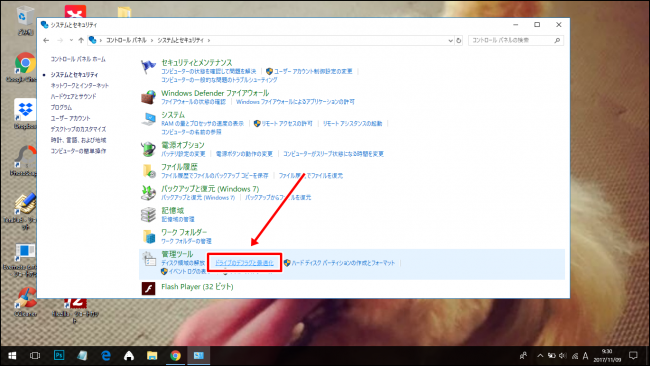Select 時計、言語、および地域 in the sidebar
The width and height of the screenshot is (650, 366).
(x=78, y=140)
